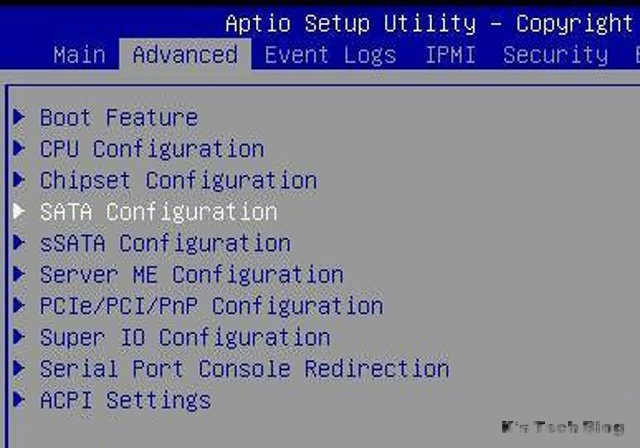Enter PCIe/PCI/PnP Configuration

[x=211, y=306]
